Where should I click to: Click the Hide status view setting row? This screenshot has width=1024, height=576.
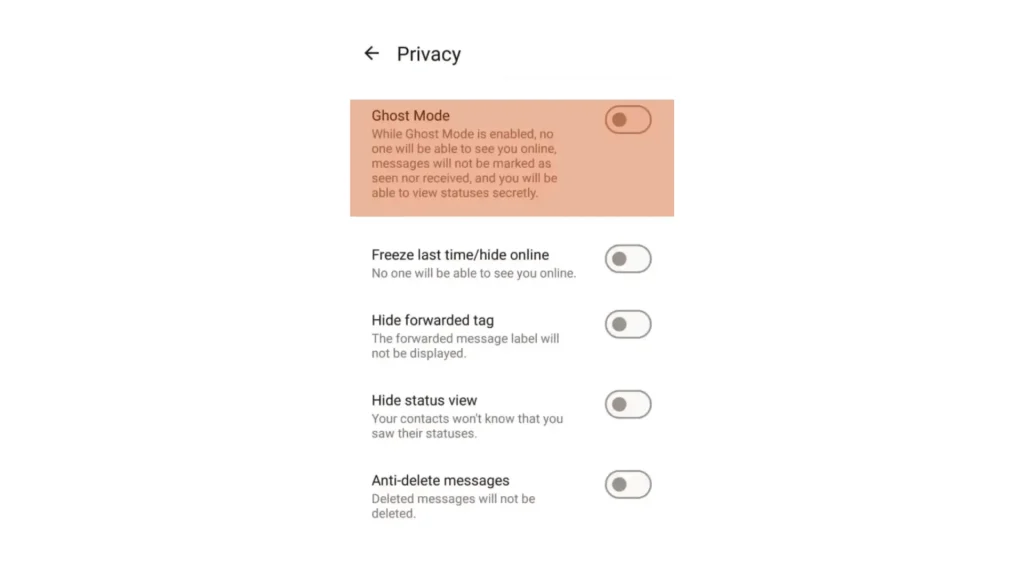424,400
